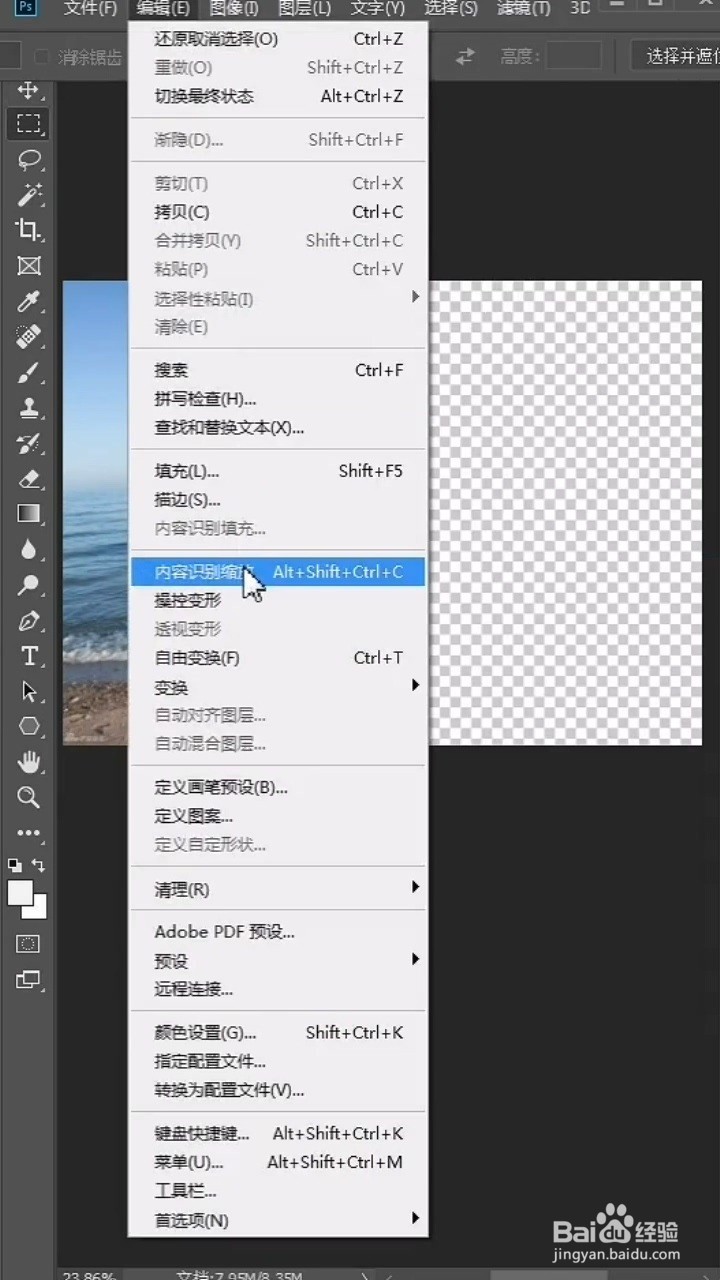
Task: Choose 还原取消选择(O) from the menu
Action: [278, 40]
